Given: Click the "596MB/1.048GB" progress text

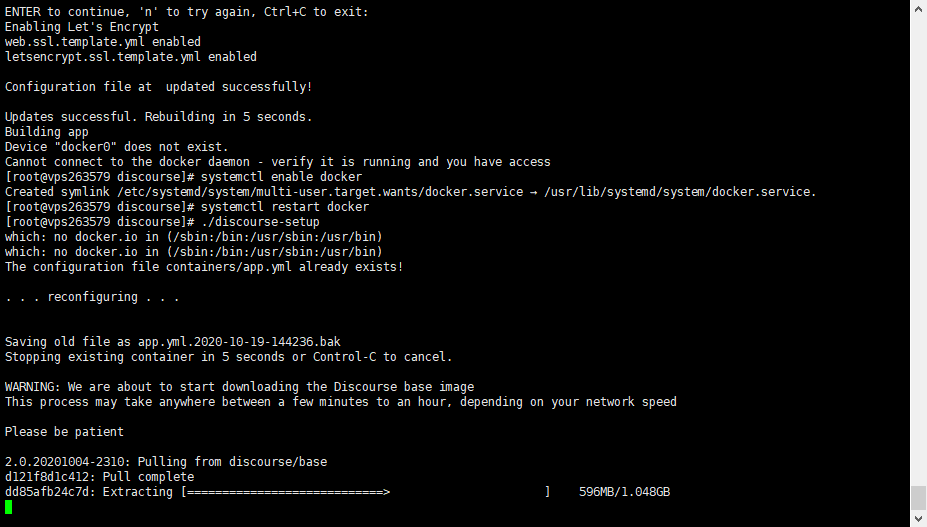Looking at the screenshot, I should 624,492.
